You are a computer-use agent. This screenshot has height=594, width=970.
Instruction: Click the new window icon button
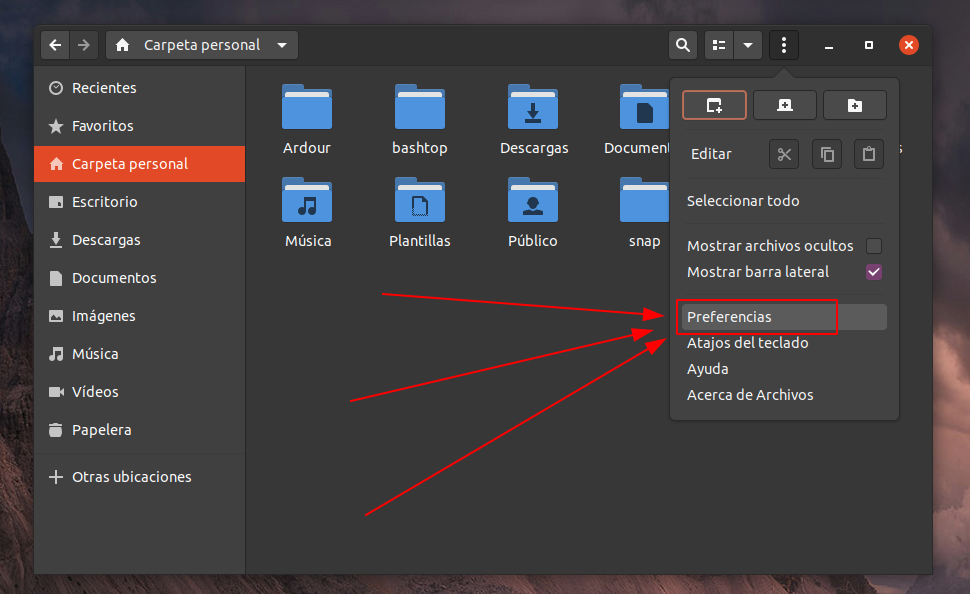[x=714, y=105]
